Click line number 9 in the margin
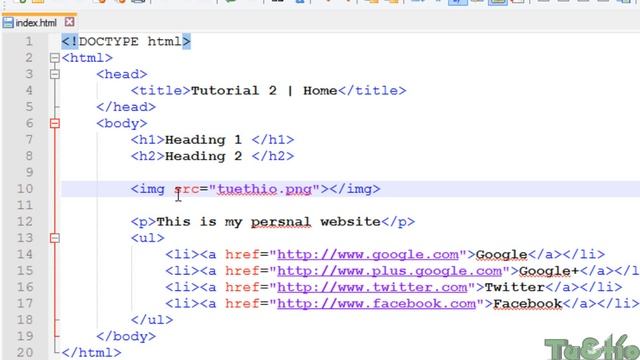This screenshot has height=360, width=640. tap(29, 173)
